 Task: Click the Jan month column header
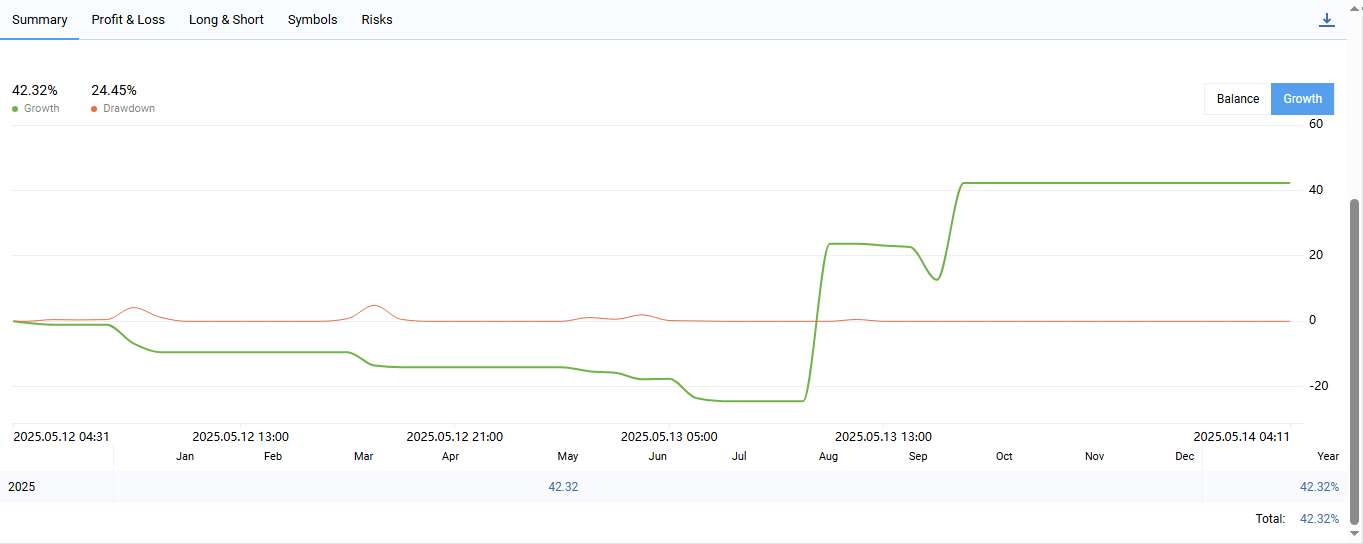185,456
